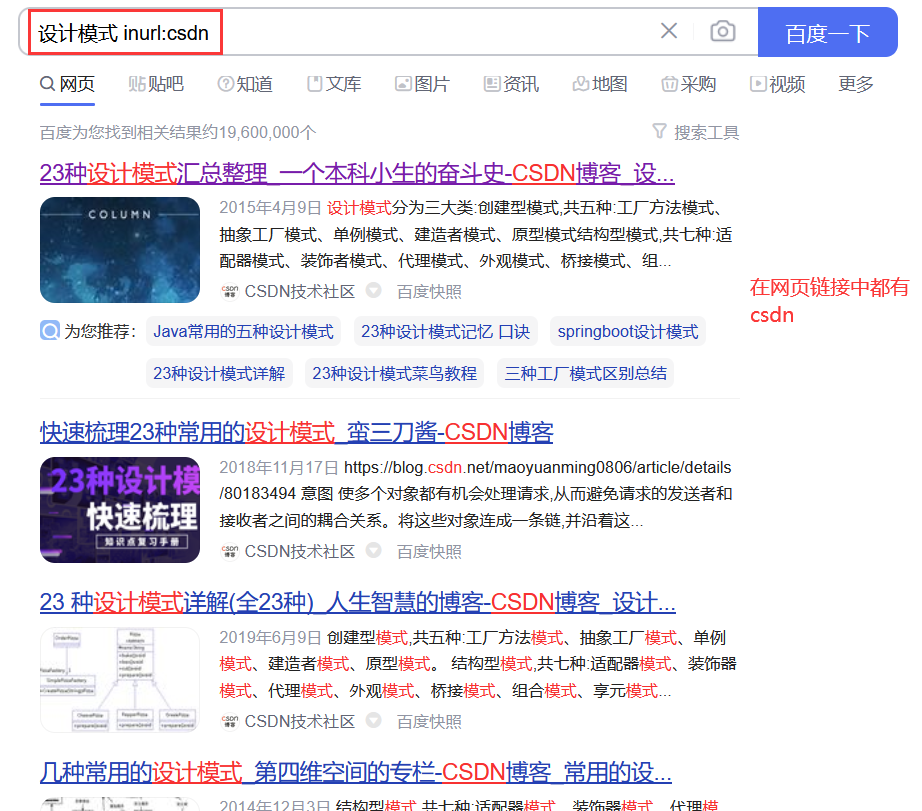The width and height of the screenshot is (922, 811).
Task: Switch to the 资讯 tab
Action: click(511, 84)
